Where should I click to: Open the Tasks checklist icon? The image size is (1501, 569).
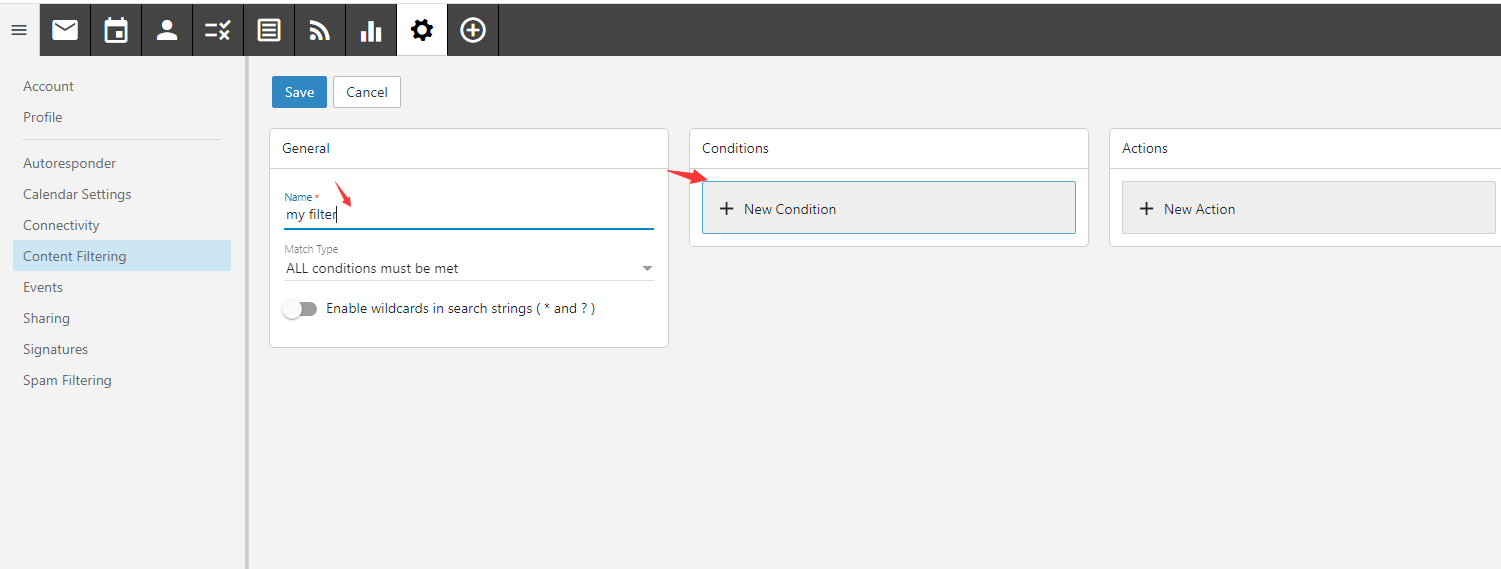point(218,30)
